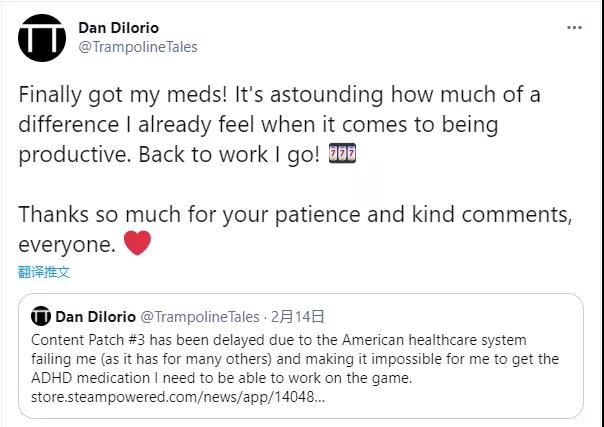Click the 'ADHD medication I need' line

coord(221,378)
